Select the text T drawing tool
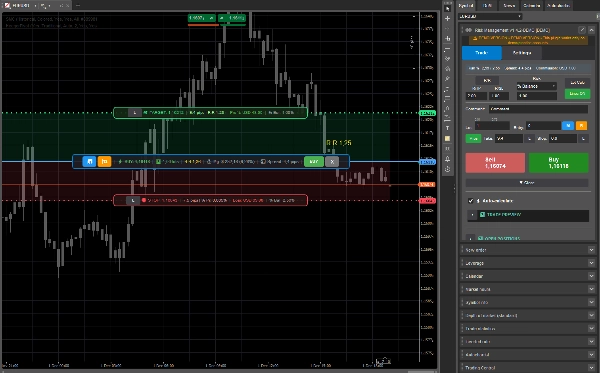Viewport: 600px width, 373px height. pos(447,128)
